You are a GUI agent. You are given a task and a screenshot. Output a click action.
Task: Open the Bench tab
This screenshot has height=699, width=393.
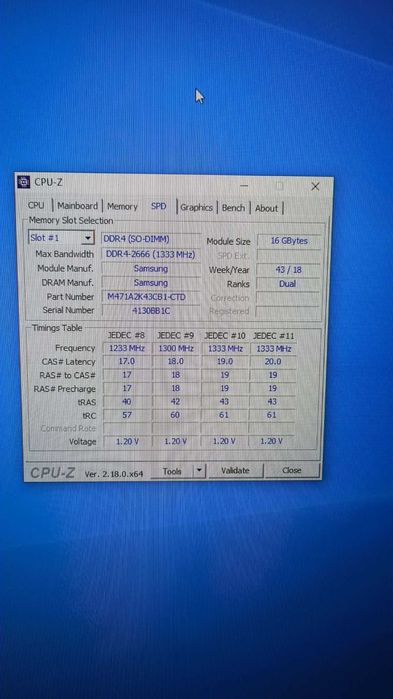click(233, 208)
